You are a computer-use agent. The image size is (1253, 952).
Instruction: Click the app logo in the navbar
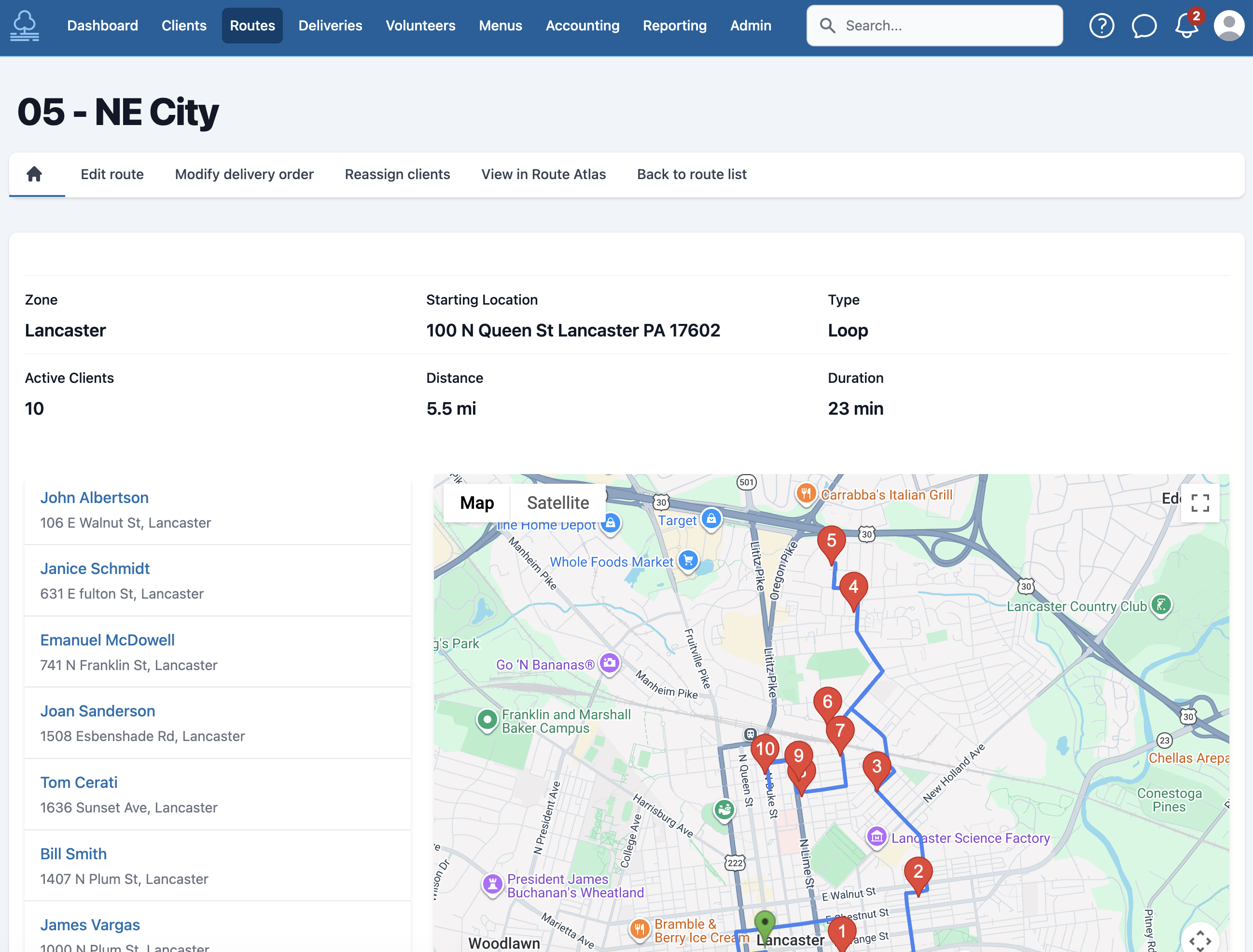[x=25, y=26]
